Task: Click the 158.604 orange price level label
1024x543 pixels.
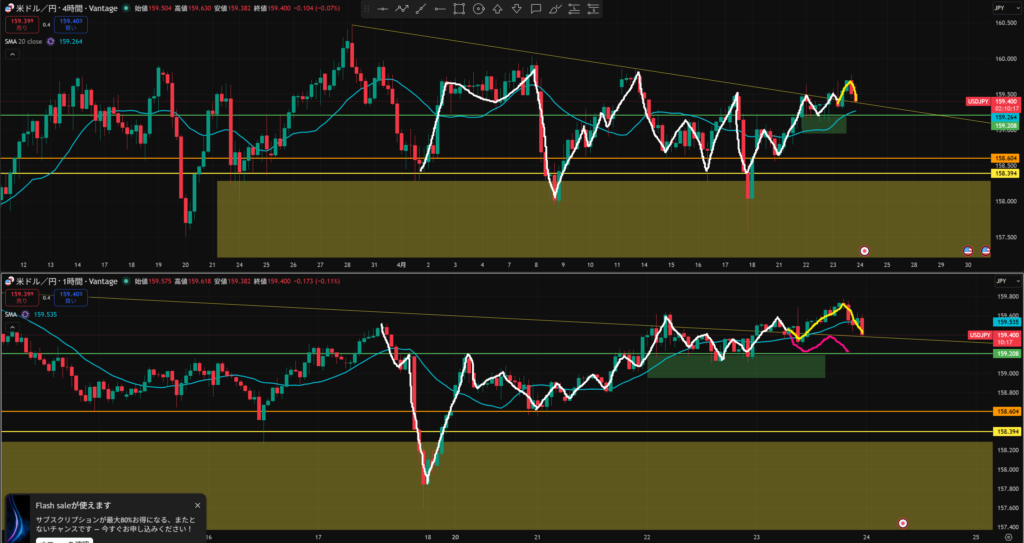Action: (1003, 158)
